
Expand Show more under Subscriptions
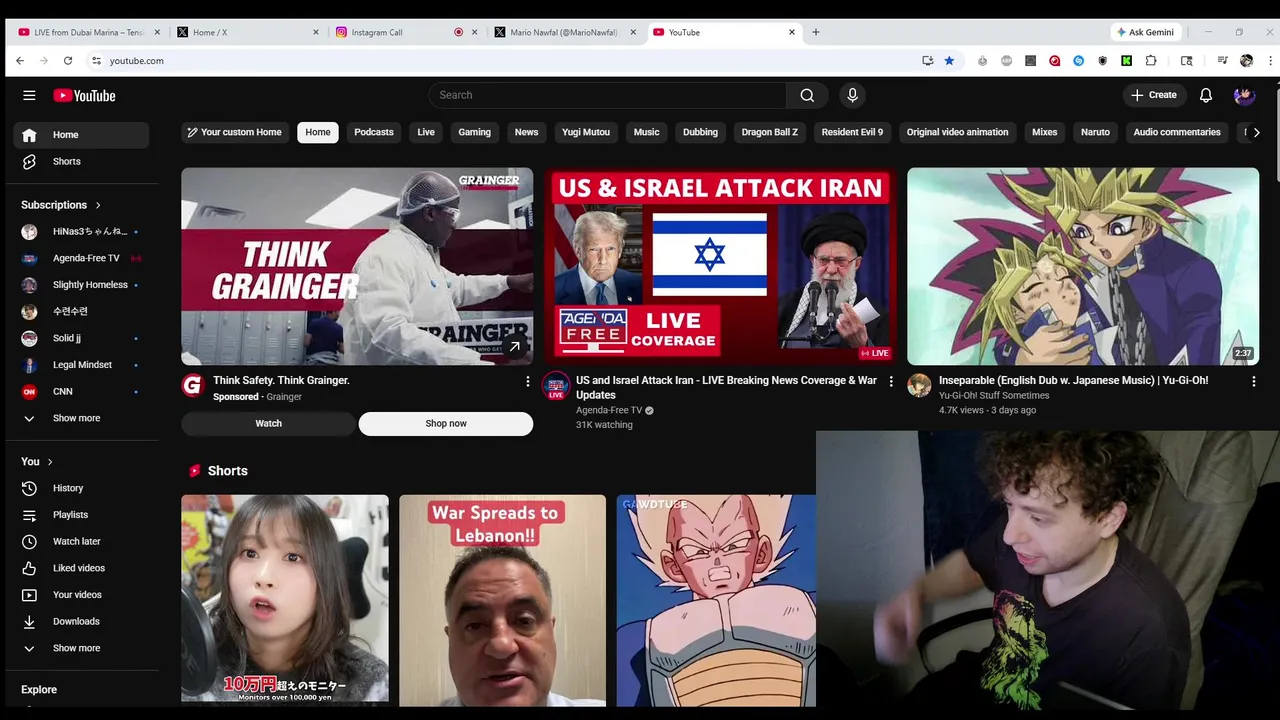point(81,418)
